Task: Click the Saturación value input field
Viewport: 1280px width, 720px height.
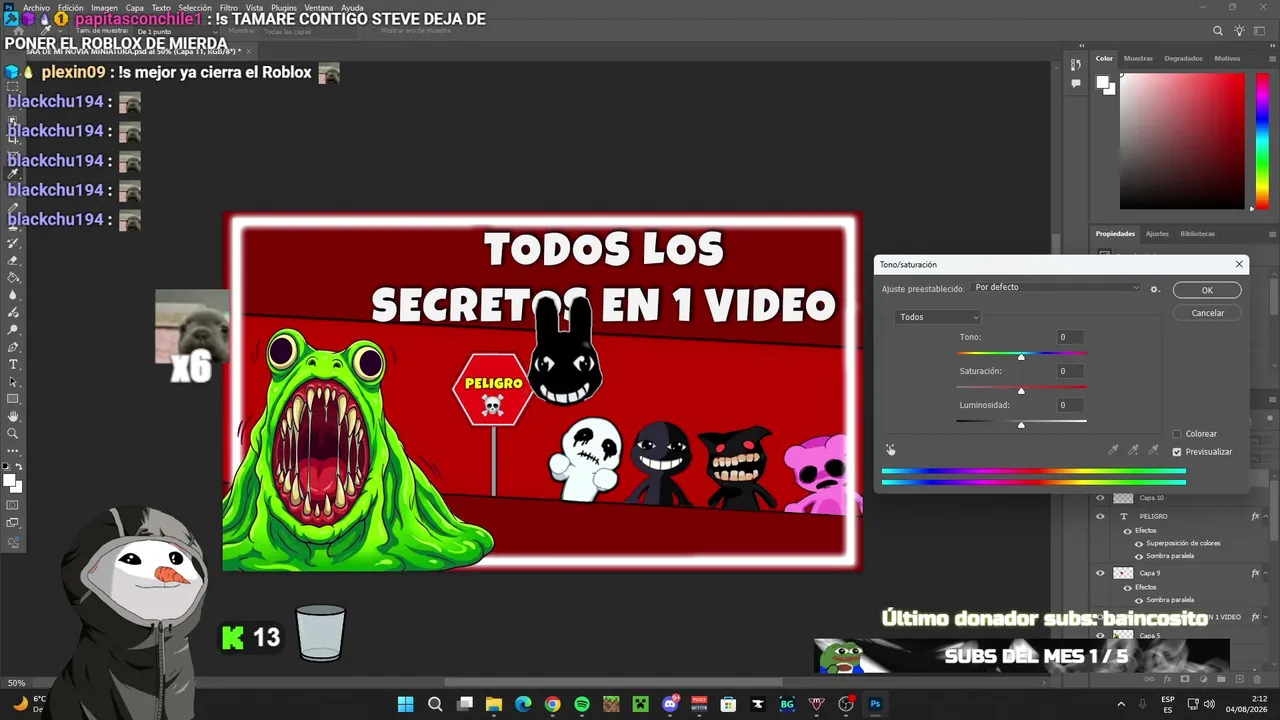Action: [x=1070, y=371]
